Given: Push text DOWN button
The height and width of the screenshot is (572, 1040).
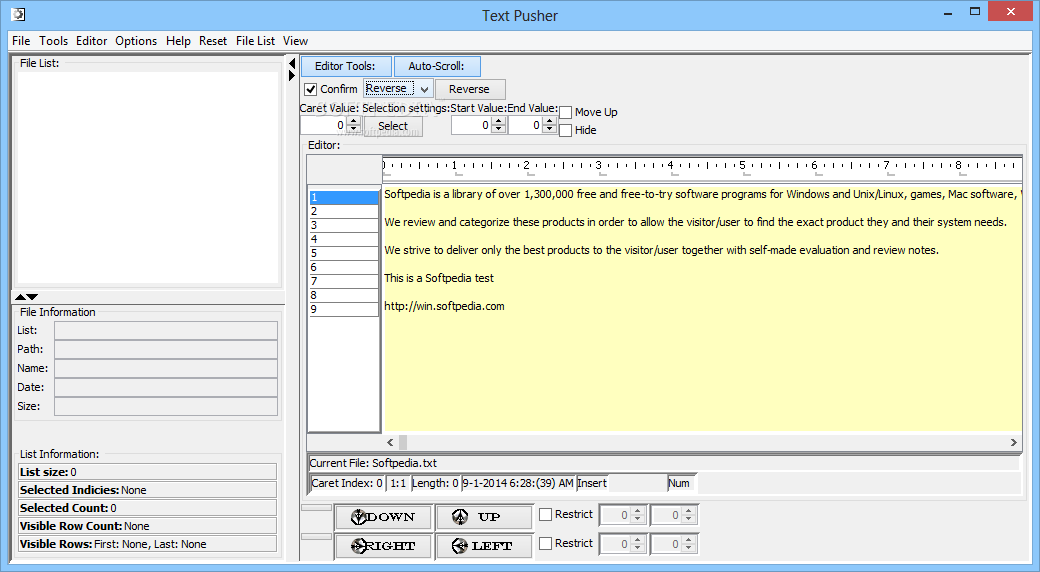Looking at the screenshot, I should 383,517.
